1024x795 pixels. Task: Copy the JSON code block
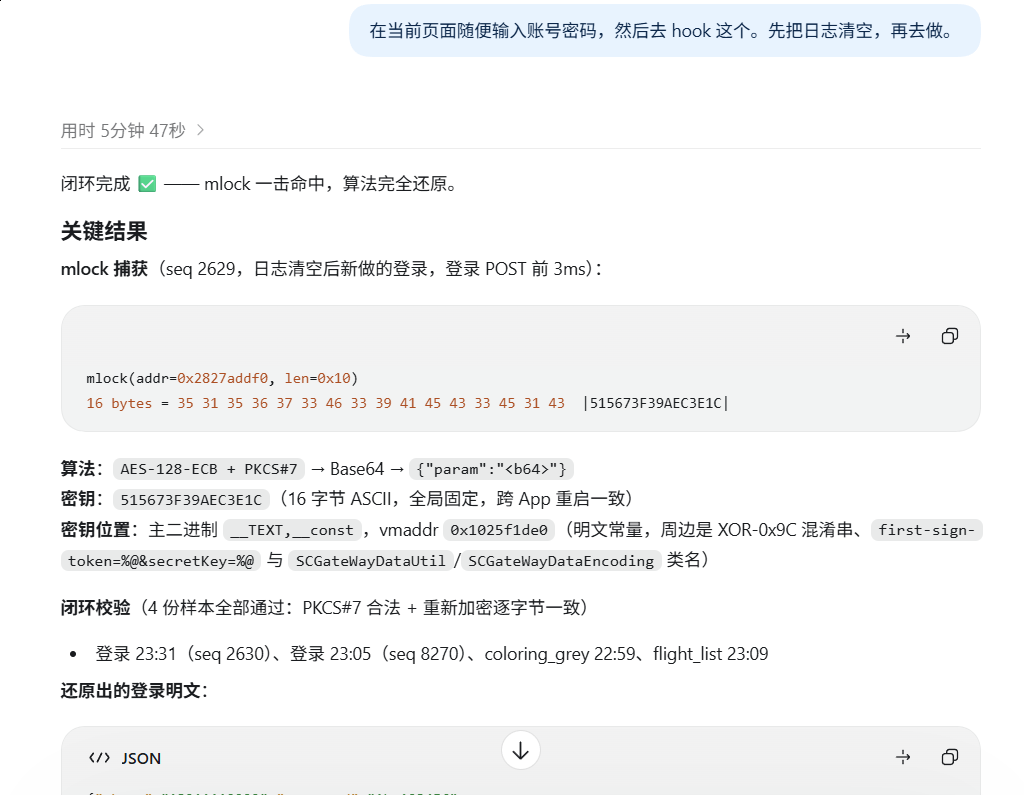click(950, 757)
